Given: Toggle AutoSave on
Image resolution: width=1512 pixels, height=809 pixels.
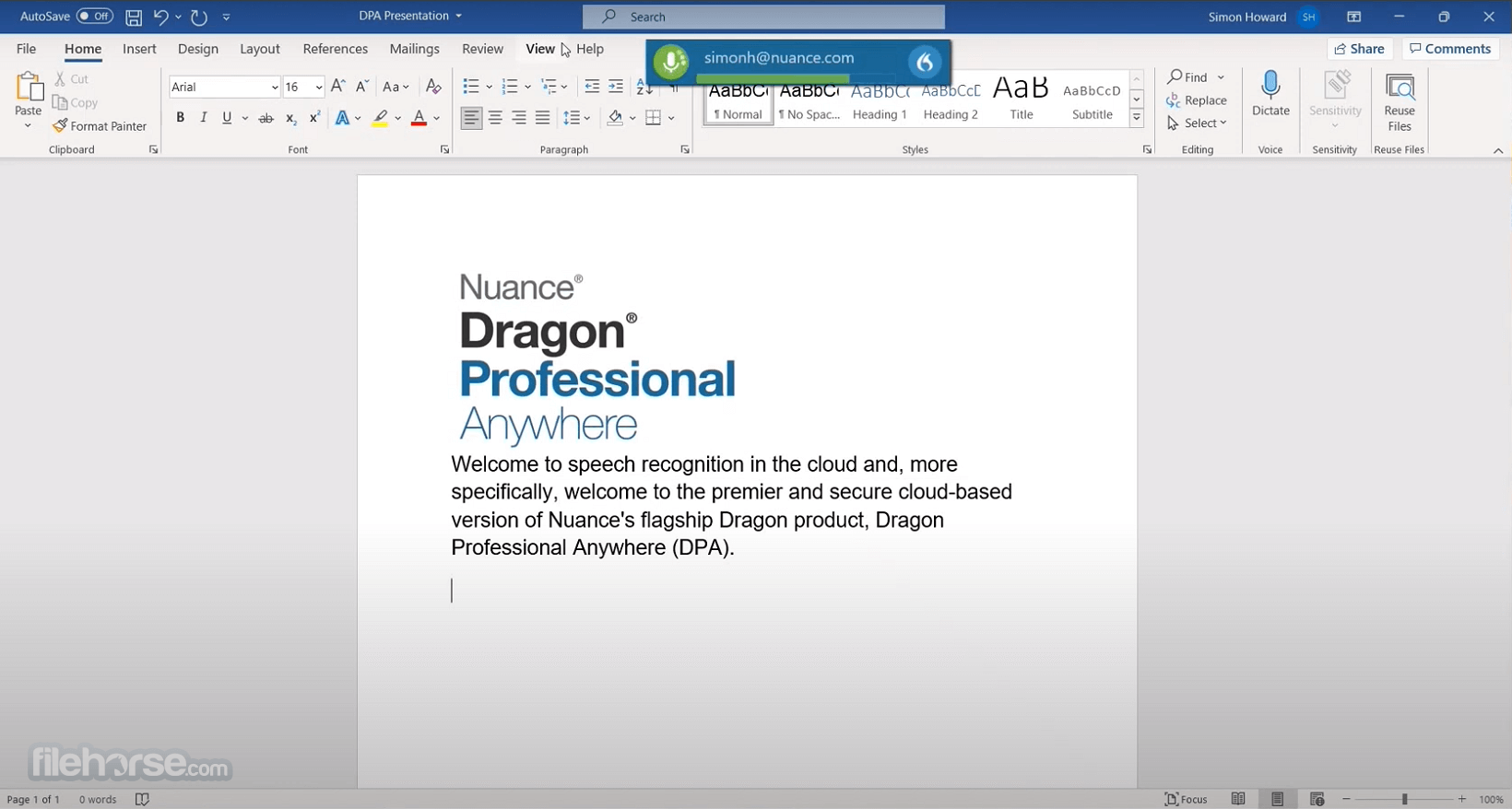Looking at the screenshot, I should click(x=95, y=17).
